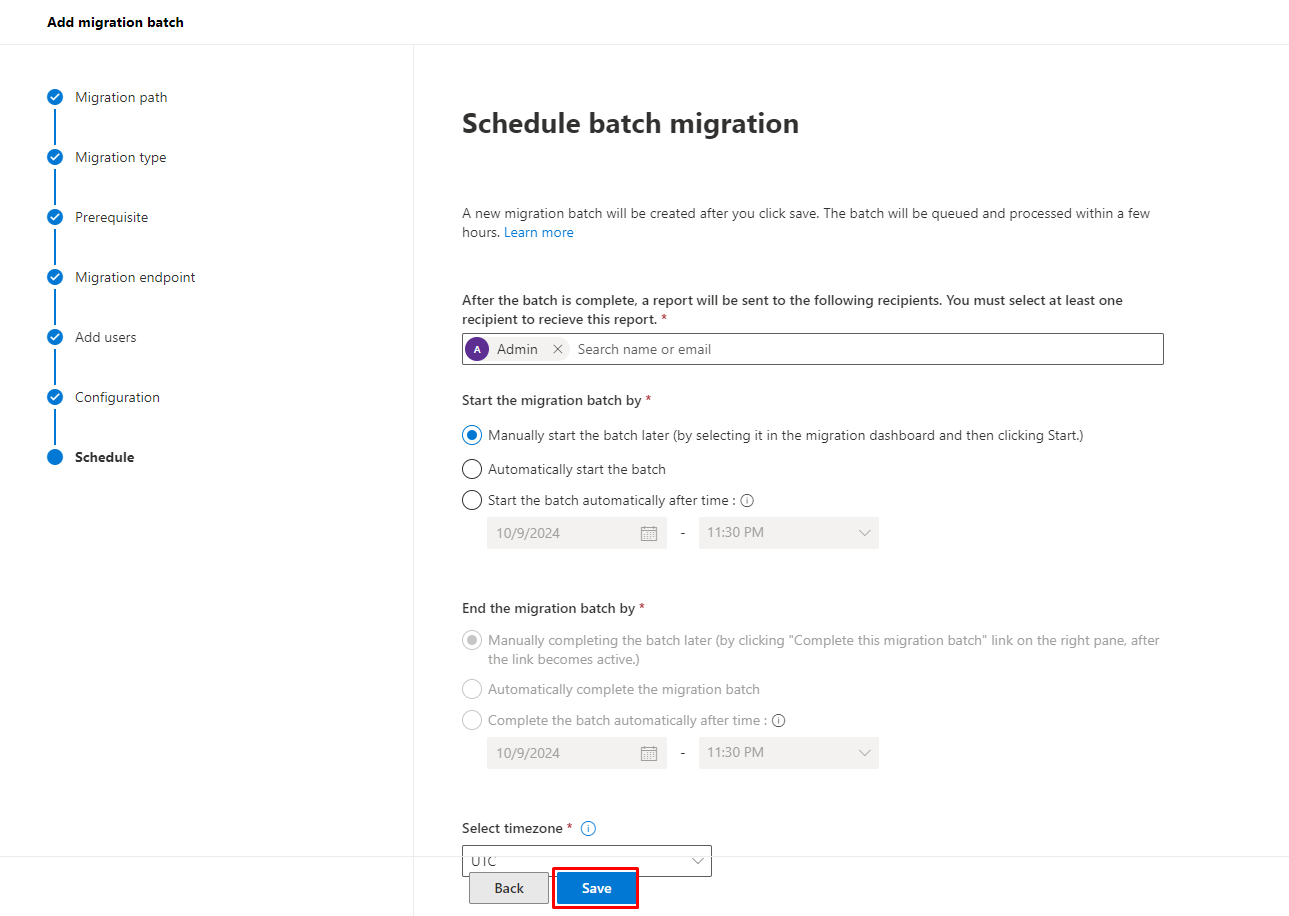The width and height of the screenshot is (1289, 916).
Task: Click the Prerequisite step checkmark icon
Action: pos(55,217)
